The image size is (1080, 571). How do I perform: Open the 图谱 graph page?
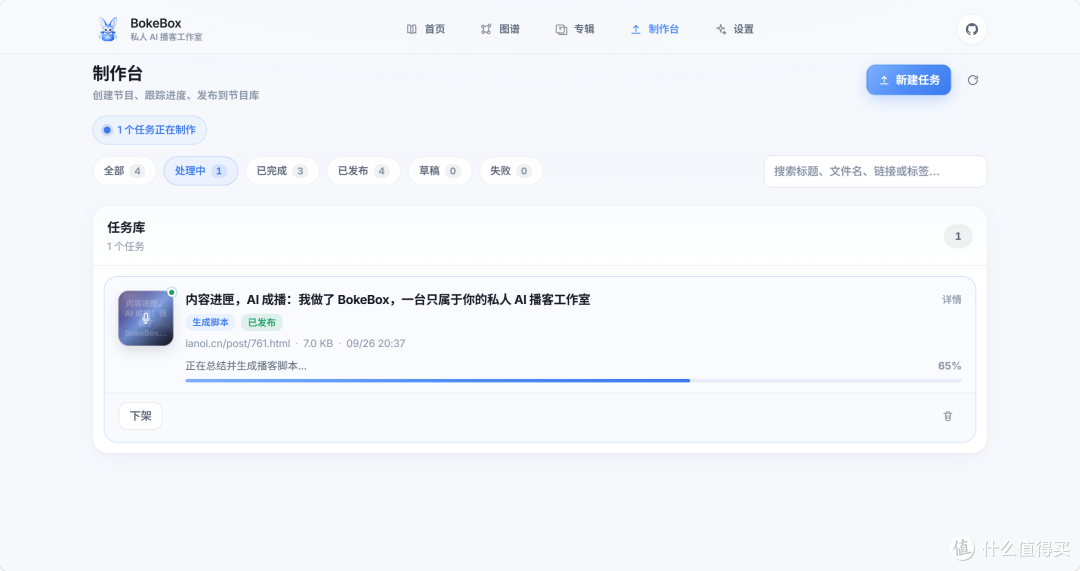coord(500,29)
